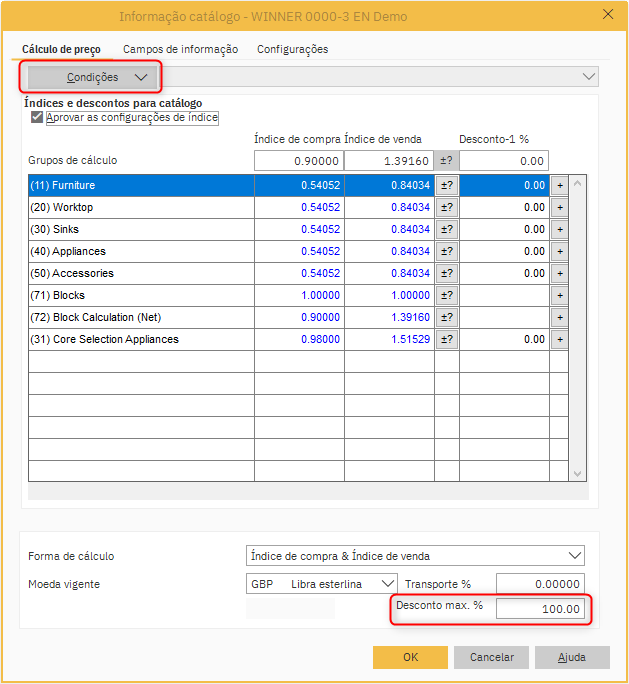
Task: Click scrollbar down arrow in groups table
Action: pyautogui.click(x=577, y=474)
